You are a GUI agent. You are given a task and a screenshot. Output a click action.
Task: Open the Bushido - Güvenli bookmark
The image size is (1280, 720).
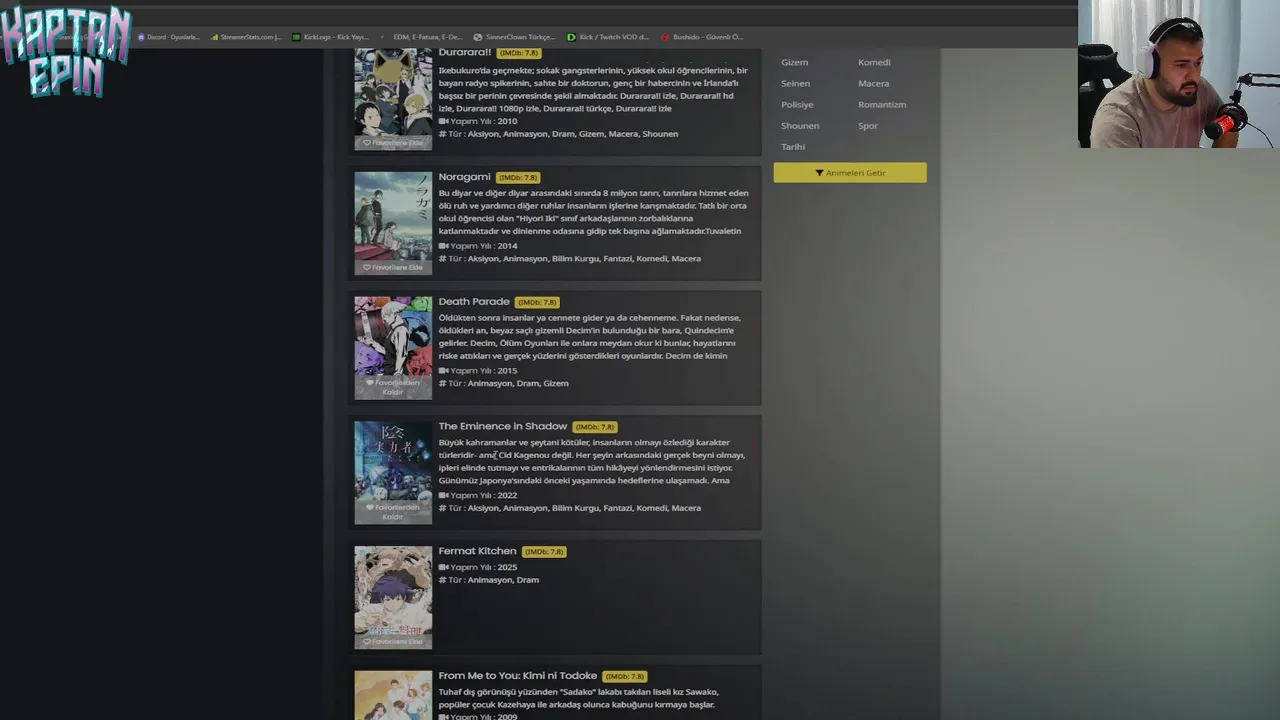click(702, 37)
